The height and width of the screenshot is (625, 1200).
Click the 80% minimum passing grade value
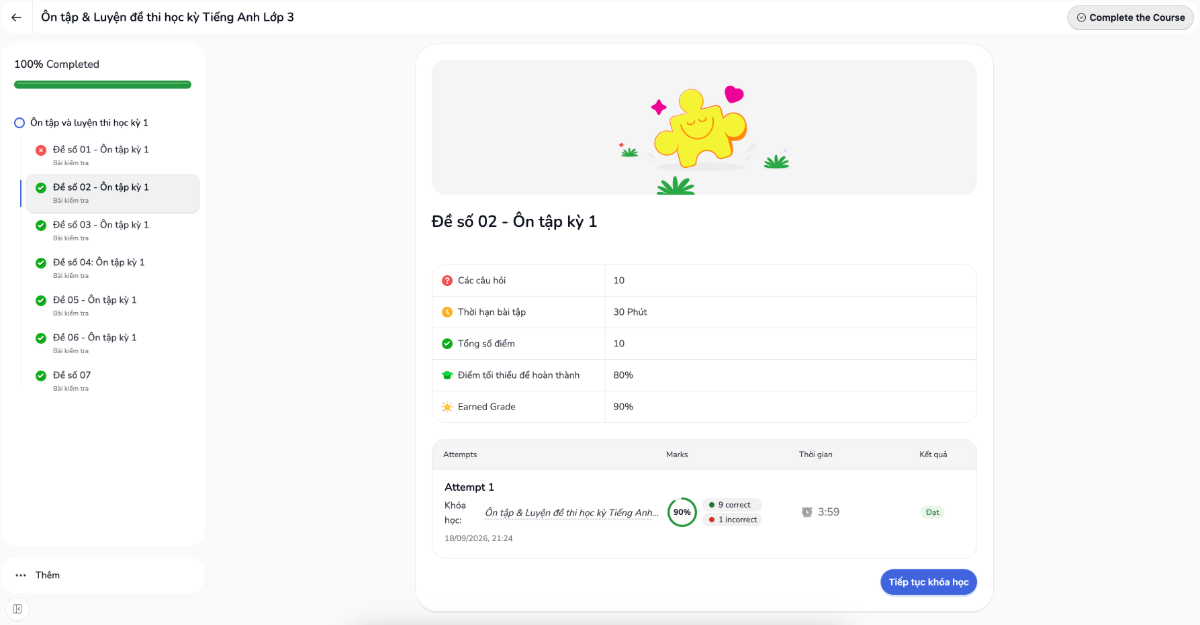(623, 375)
